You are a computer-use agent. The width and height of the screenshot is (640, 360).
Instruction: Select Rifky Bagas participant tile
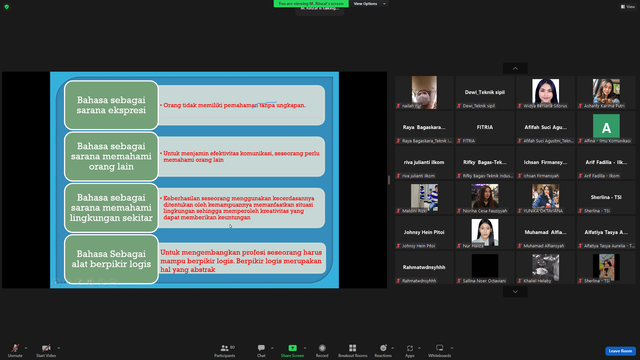[x=484, y=162]
